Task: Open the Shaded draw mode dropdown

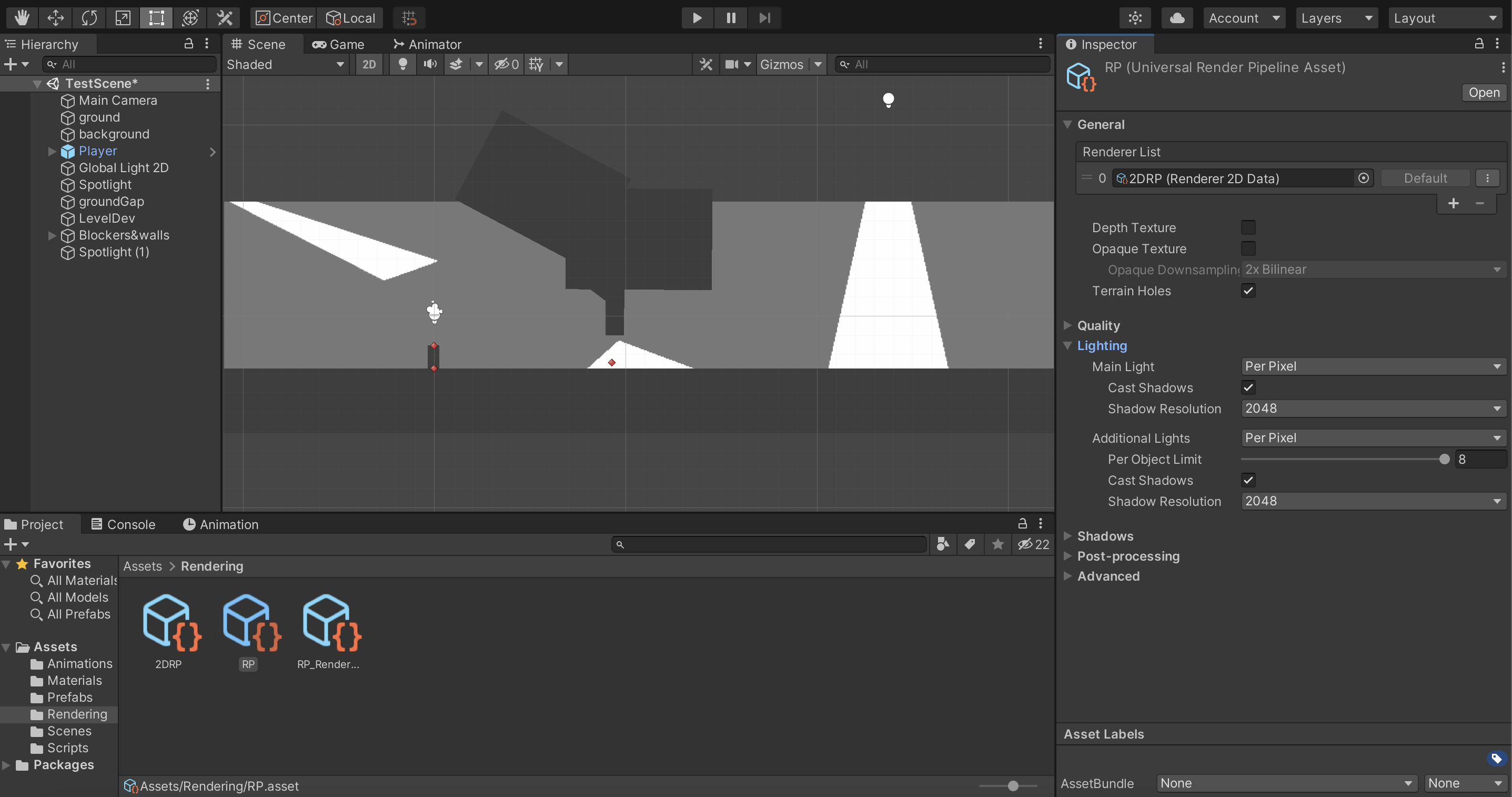Action: coord(286,65)
